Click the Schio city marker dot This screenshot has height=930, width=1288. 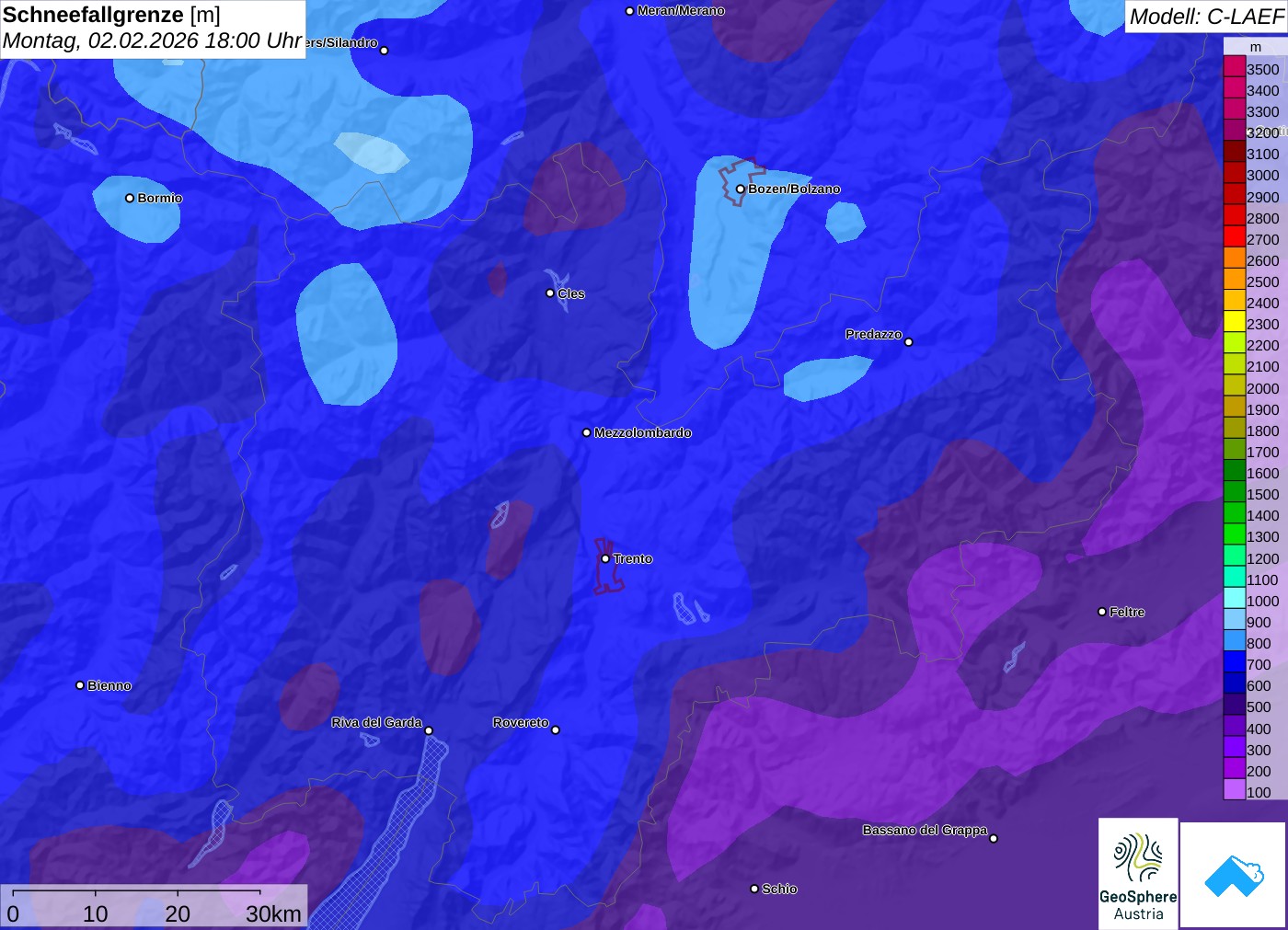click(x=754, y=889)
